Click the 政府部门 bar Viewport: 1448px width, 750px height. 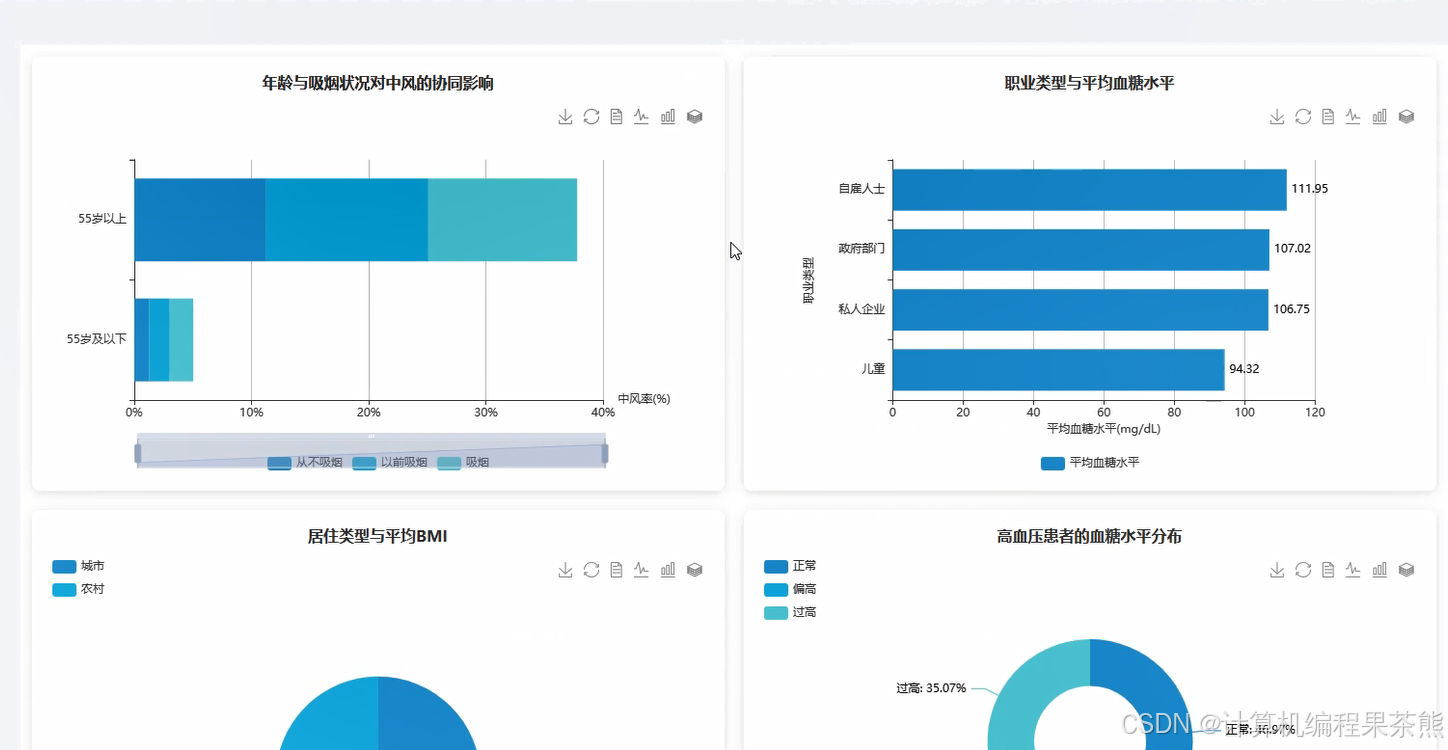click(1081, 249)
